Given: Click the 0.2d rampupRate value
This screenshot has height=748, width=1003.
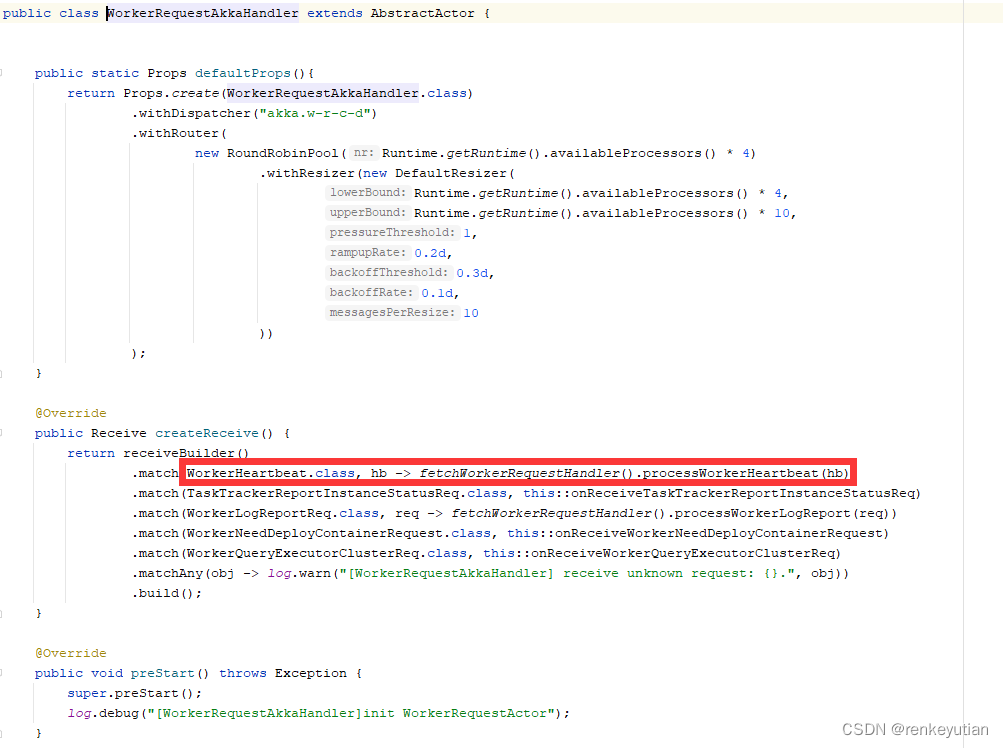Looking at the screenshot, I should [430, 253].
